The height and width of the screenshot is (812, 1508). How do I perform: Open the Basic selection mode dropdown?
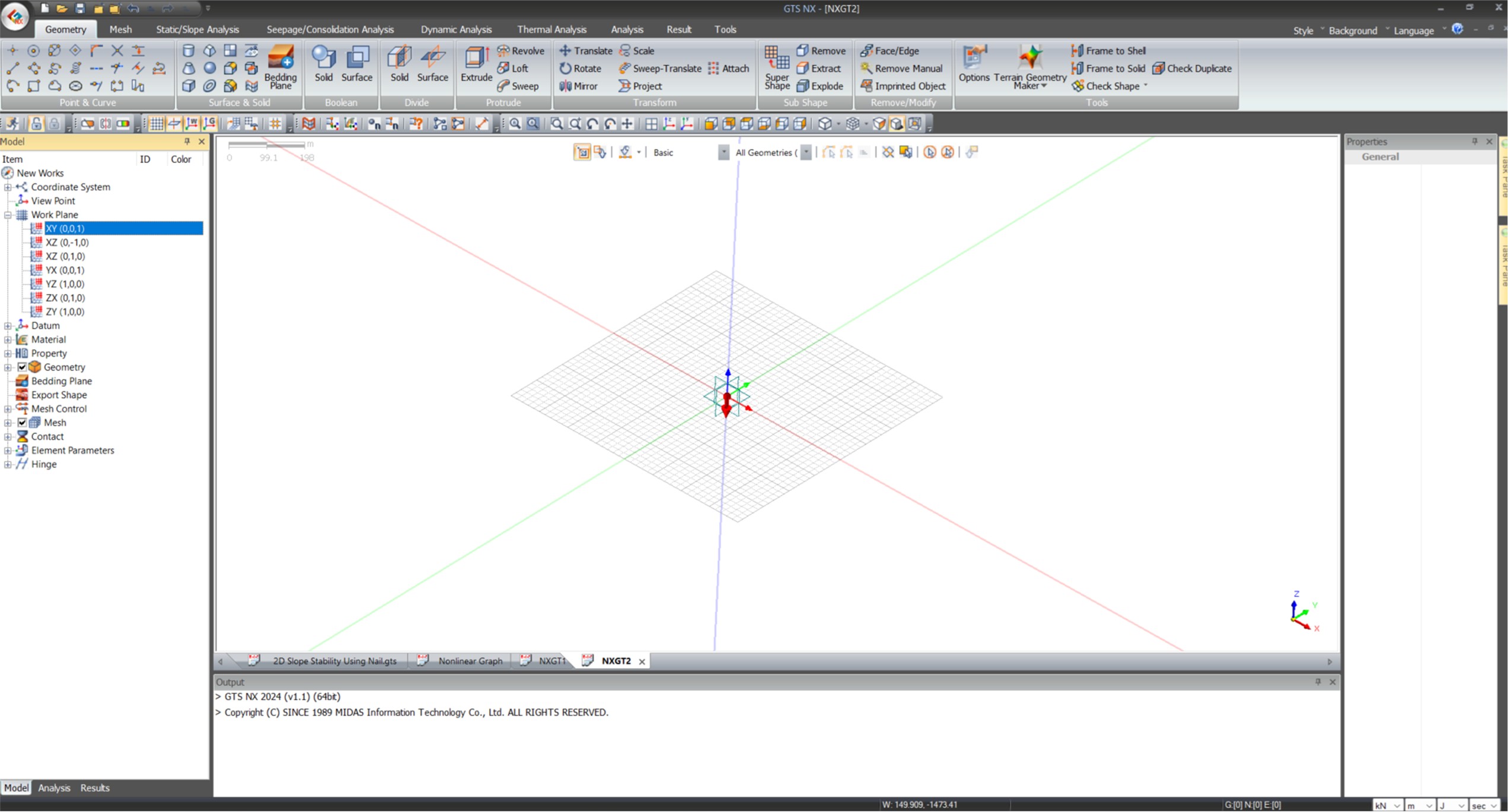[723, 152]
